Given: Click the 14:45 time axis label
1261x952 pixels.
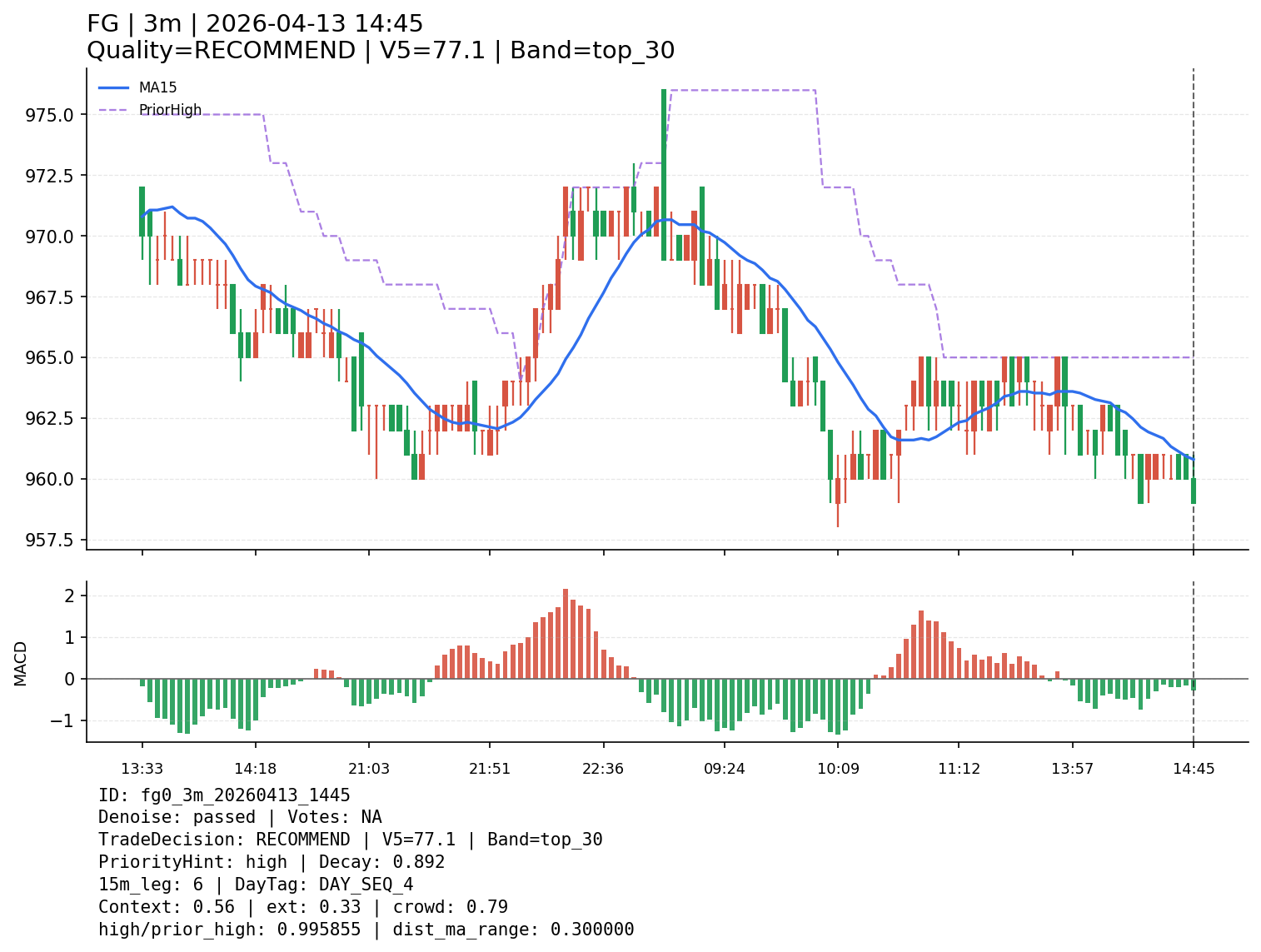Looking at the screenshot, I should point(1194,769).
